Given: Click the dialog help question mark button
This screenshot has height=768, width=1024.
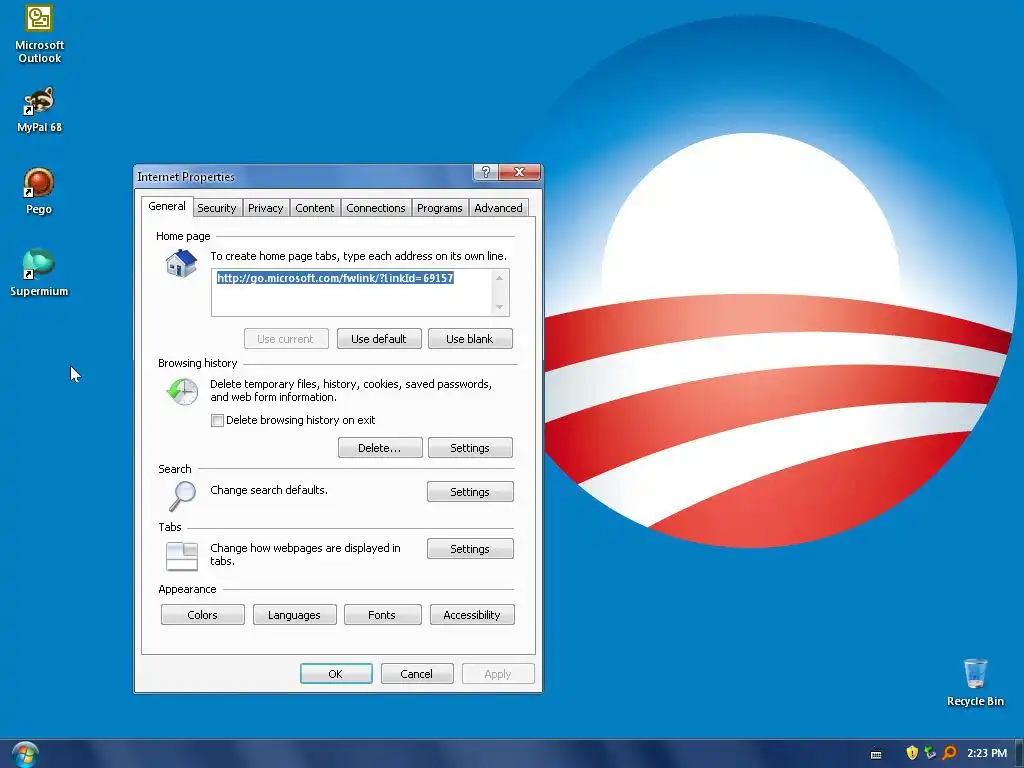Looking at the screenshot, I should pos(485,172).
